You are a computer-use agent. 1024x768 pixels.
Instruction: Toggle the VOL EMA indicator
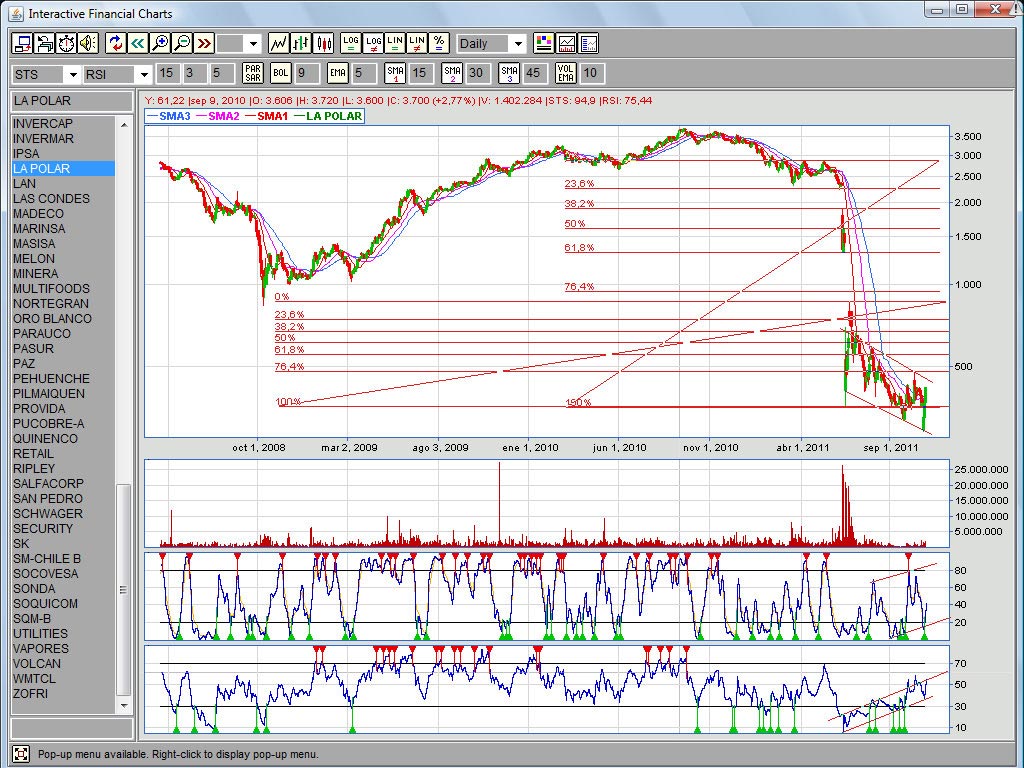point(565,73)
